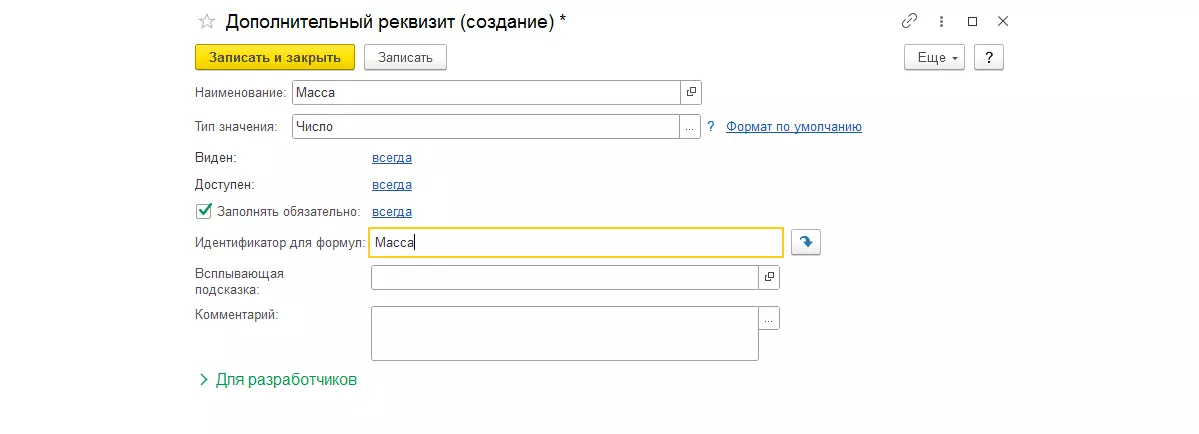Open the Наименование field expand icon
This screenshot has width=1199, height=434.
pyautogui.click(x=691, y=92)
